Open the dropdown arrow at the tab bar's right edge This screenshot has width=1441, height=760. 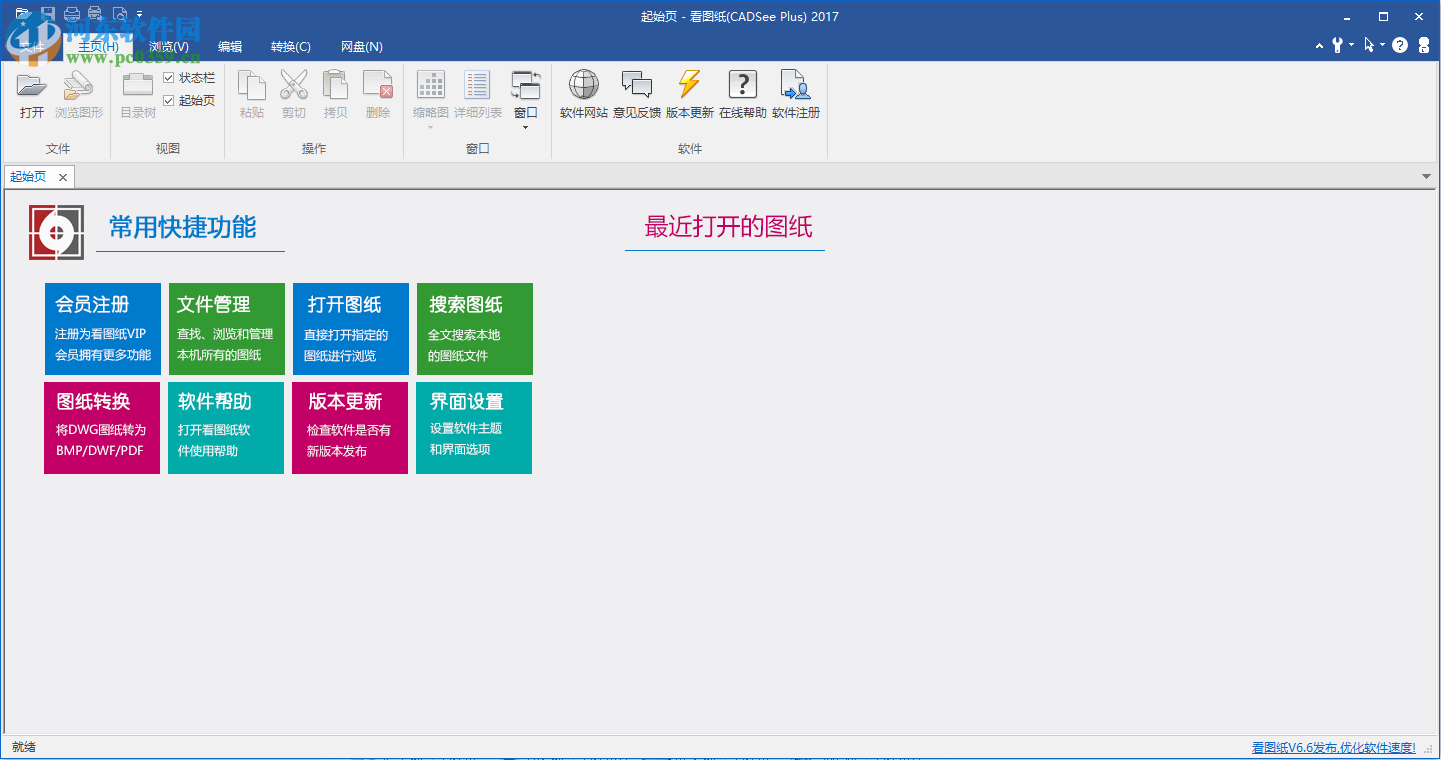pos(1427,175)
